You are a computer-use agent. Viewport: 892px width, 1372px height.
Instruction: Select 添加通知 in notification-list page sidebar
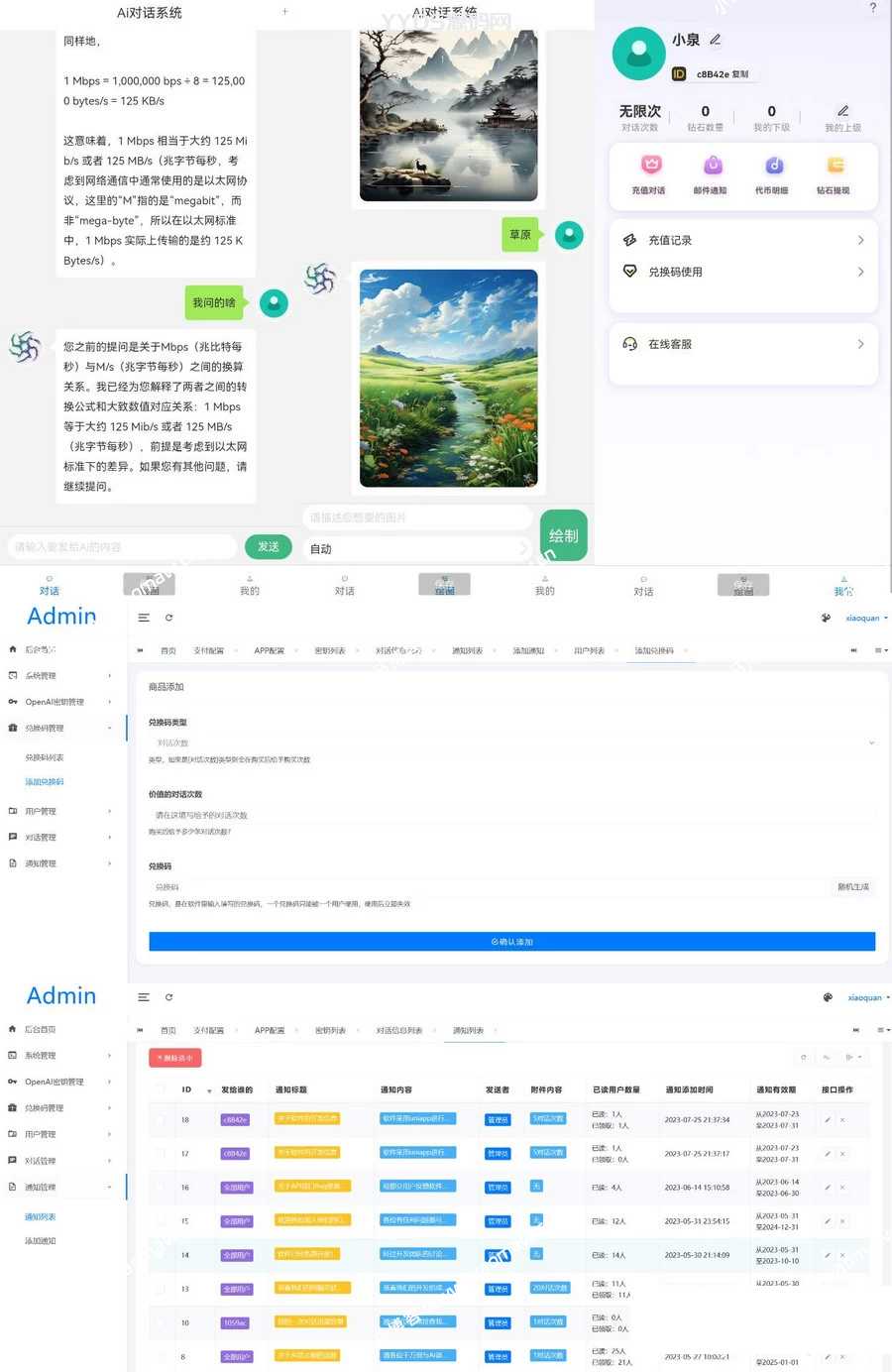[x=41, y=1241]
